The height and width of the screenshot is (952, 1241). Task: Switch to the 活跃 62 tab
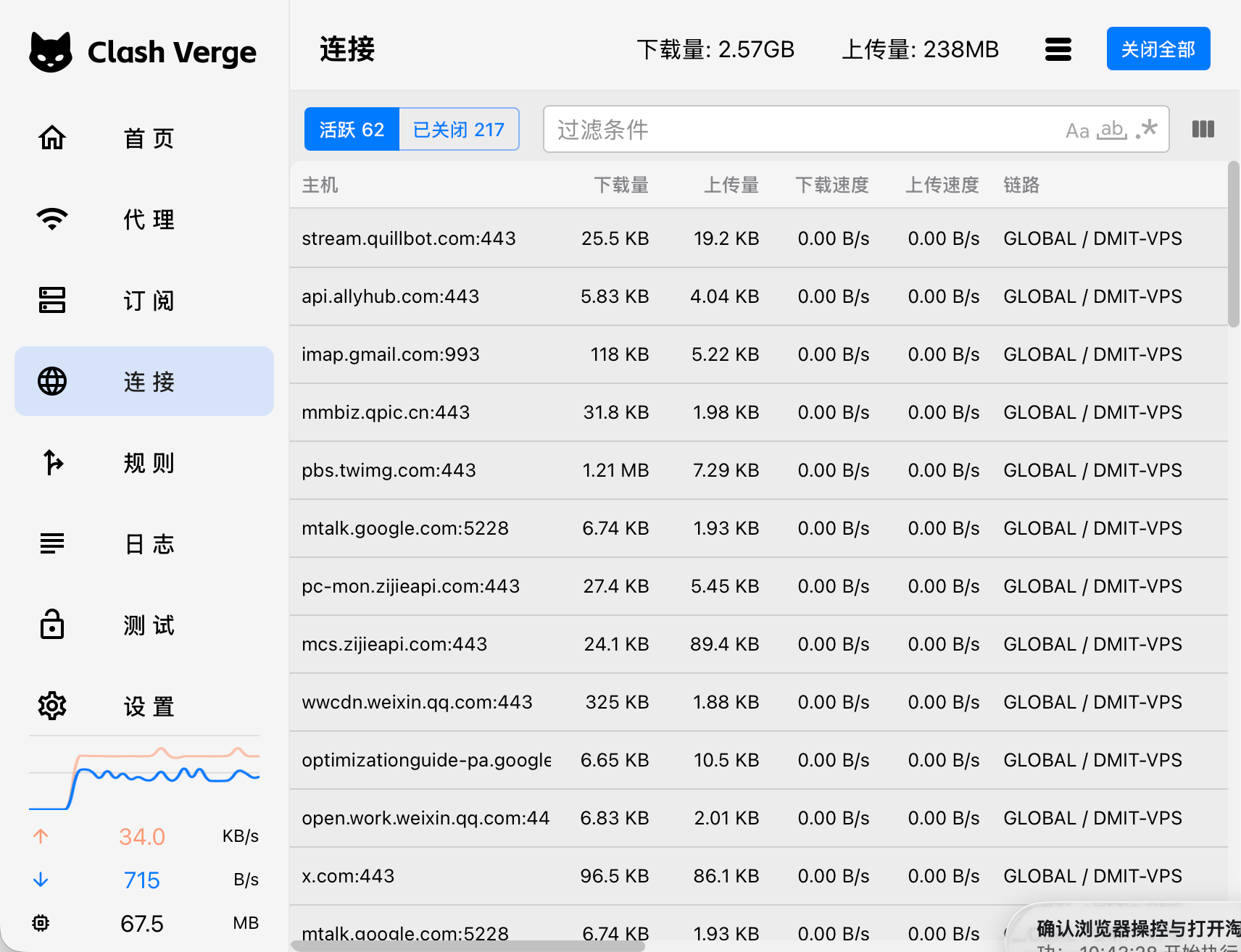pyautogui.click(x=352, y=129)
